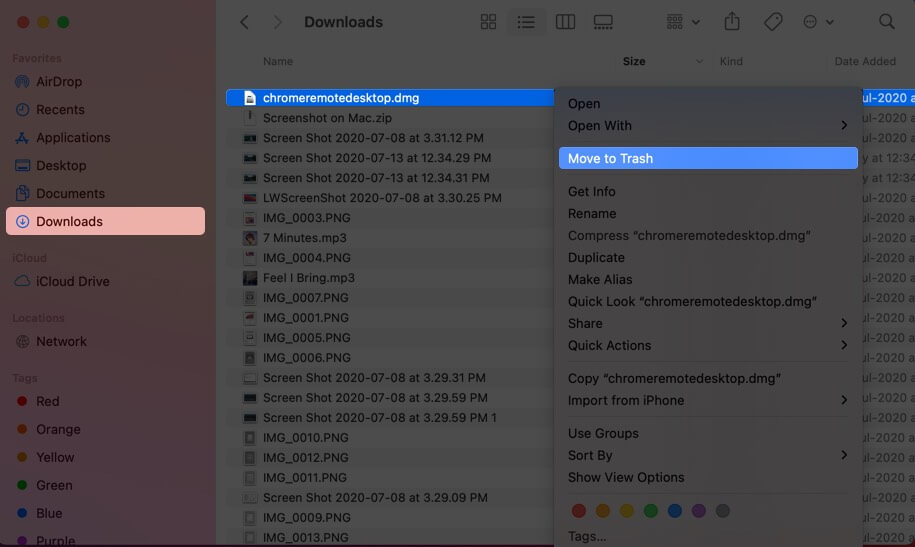Switch to list view
Image resolution: width=915 pixels, height=547 pixels.
526,22
